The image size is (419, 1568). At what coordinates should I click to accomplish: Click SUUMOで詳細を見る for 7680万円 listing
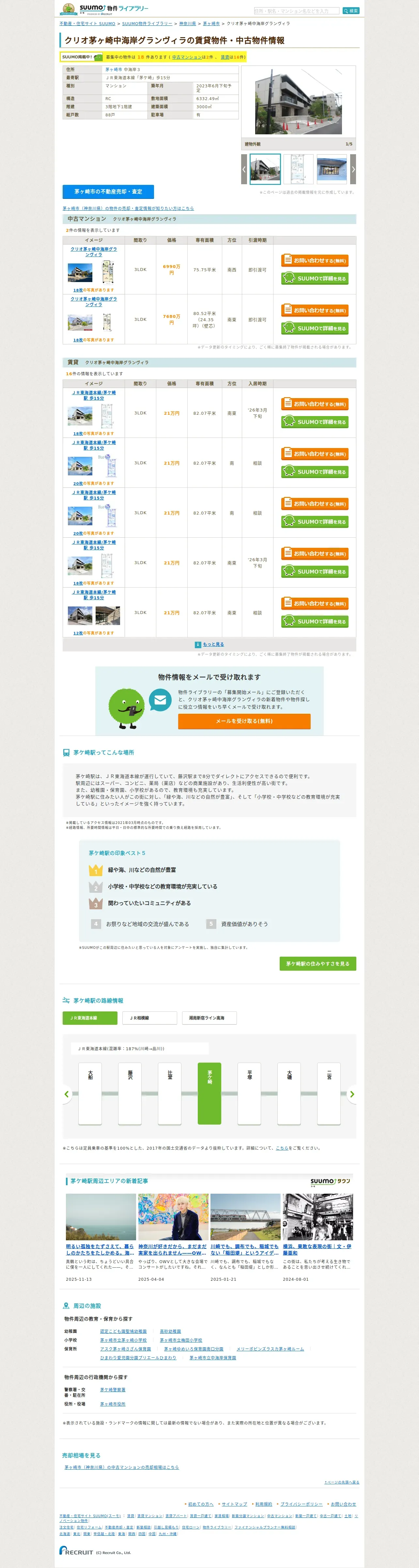pos(314,328)
